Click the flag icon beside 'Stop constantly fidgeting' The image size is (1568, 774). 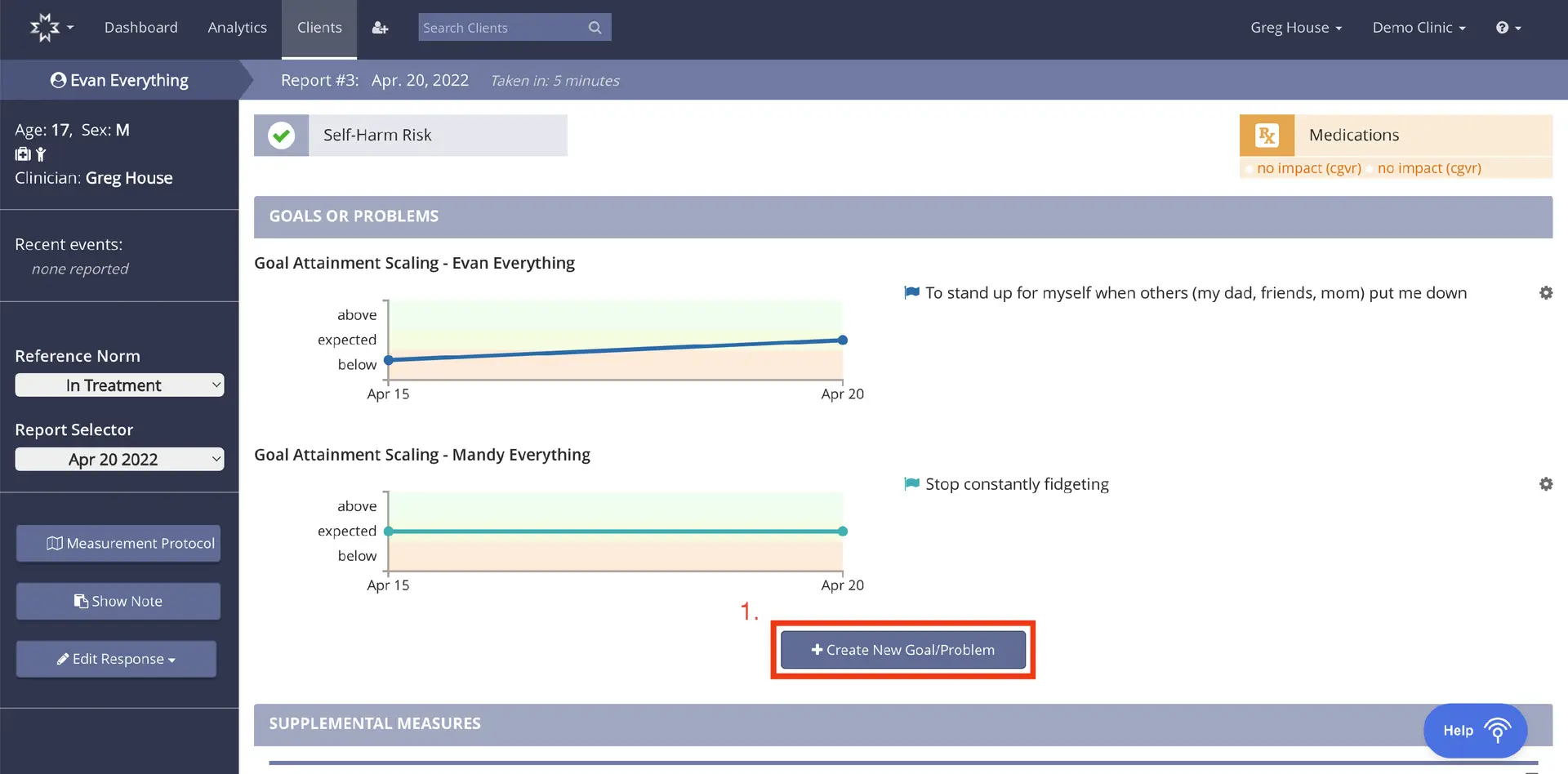tap(911, 483)
